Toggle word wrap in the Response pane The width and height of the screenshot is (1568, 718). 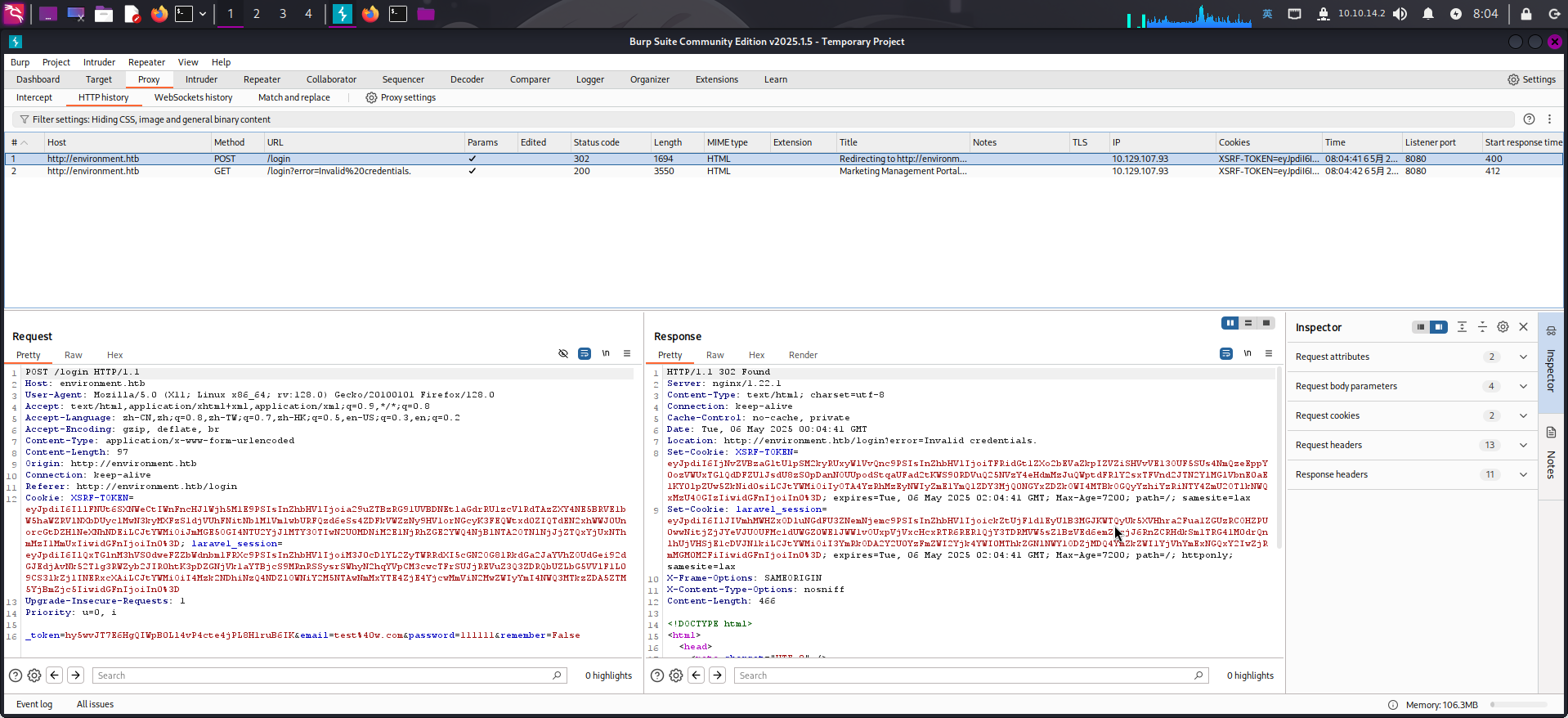1226,354
